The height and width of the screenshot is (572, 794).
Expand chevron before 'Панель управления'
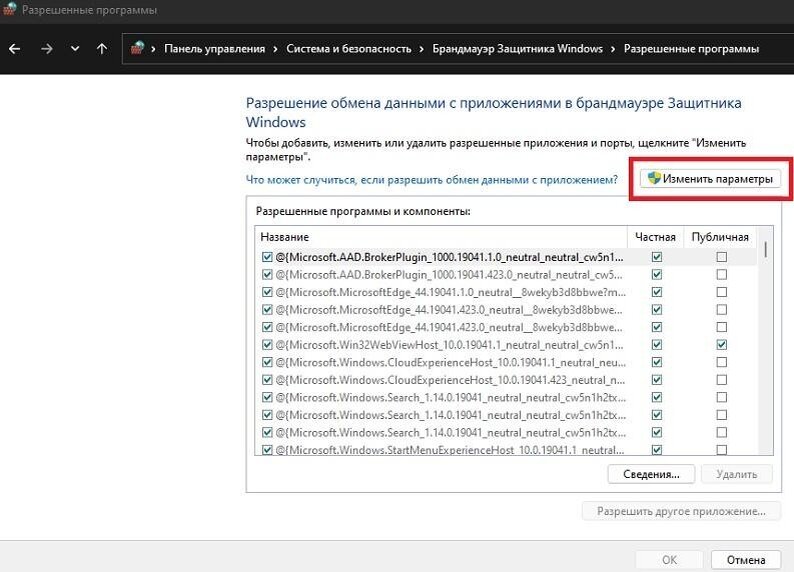(x=153, y=49)
